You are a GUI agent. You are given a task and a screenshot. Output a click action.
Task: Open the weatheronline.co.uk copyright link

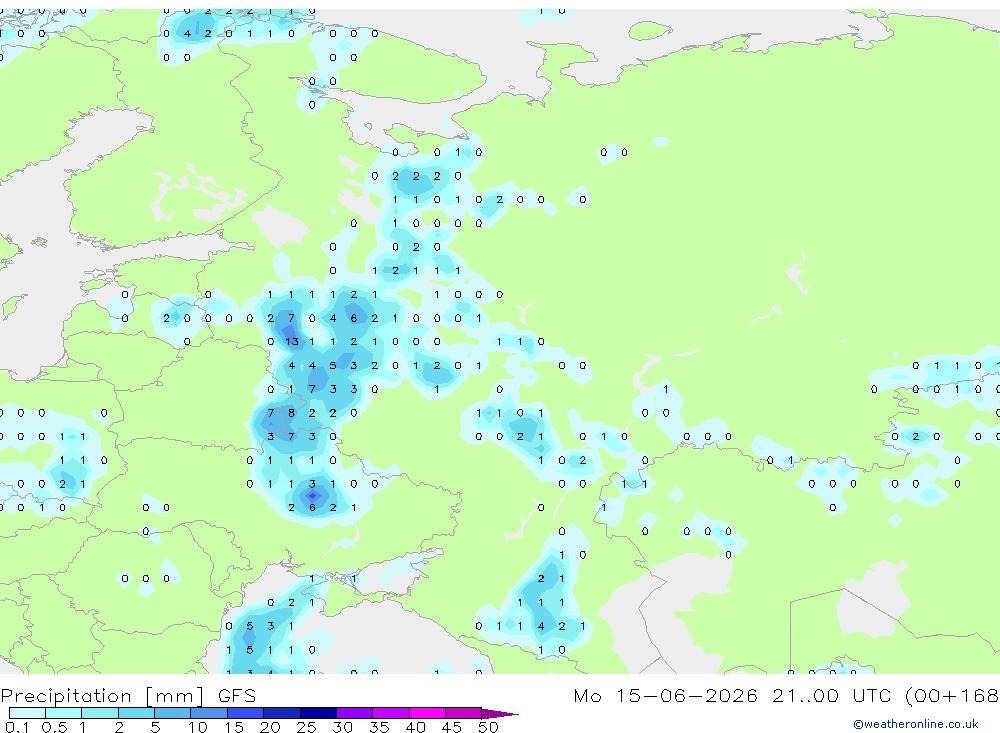click(916, 724)
